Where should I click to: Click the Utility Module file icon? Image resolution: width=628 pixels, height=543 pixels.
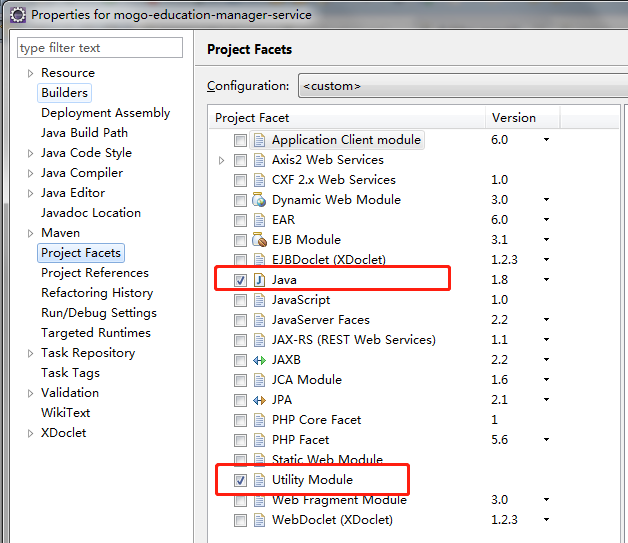(x=259, y=480)
